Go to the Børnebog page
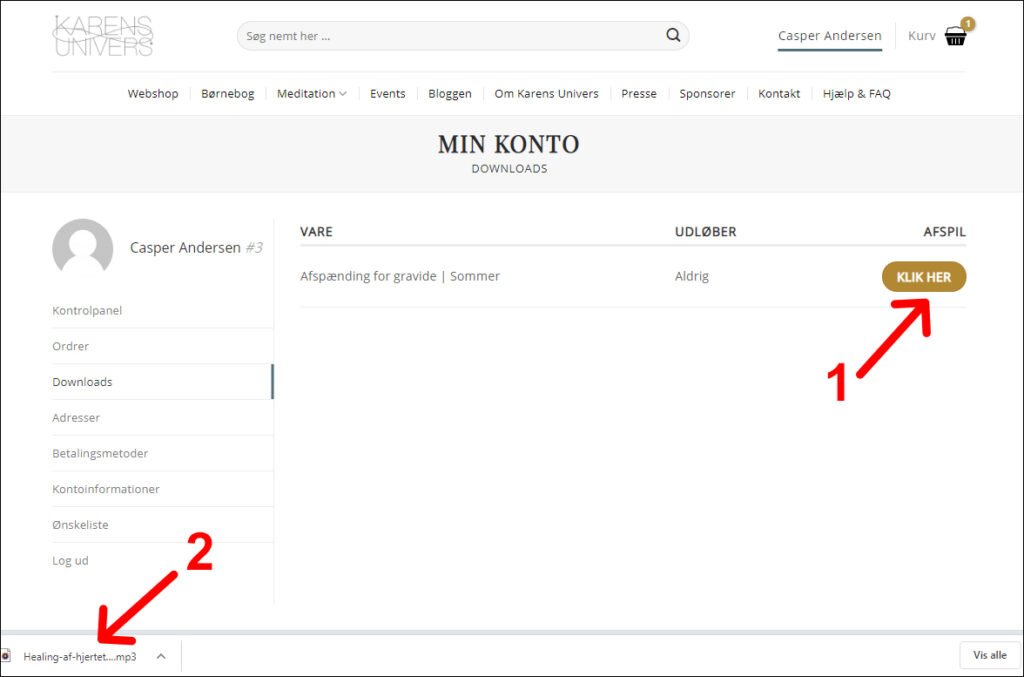This screenshot has height=677, width=1024. point(228,94)
